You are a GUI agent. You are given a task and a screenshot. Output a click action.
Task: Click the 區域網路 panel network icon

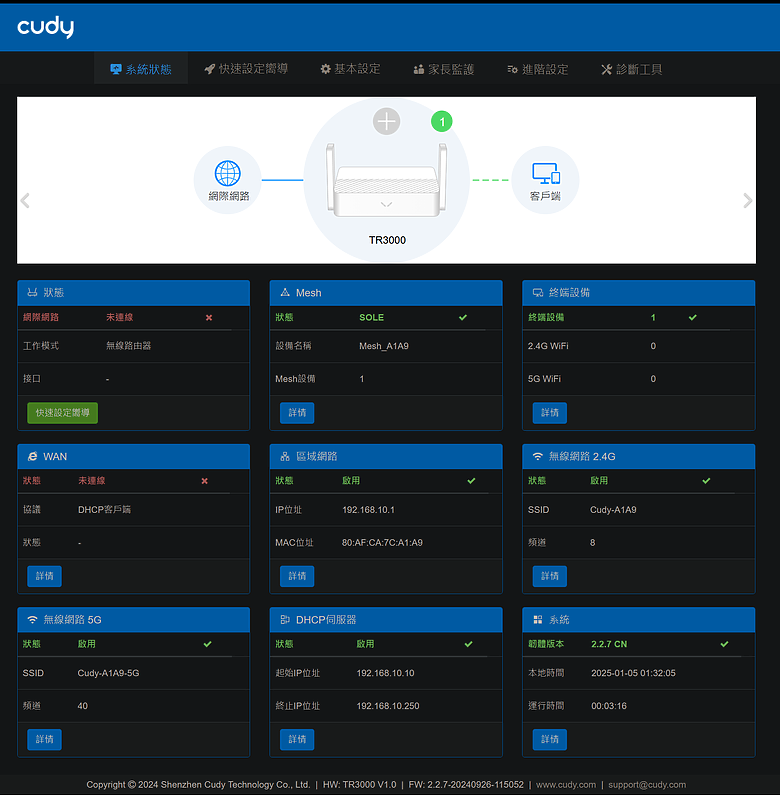pos(285,456)
